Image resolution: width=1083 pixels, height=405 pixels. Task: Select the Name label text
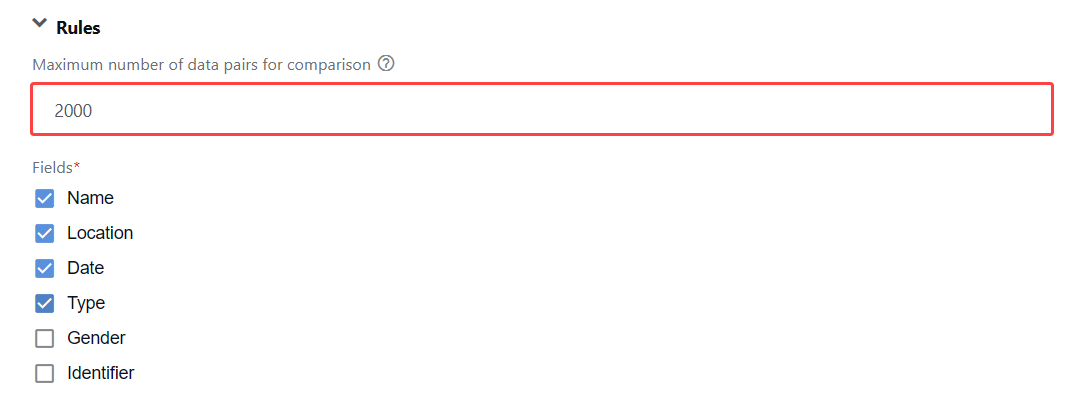[x=90, y=198]
